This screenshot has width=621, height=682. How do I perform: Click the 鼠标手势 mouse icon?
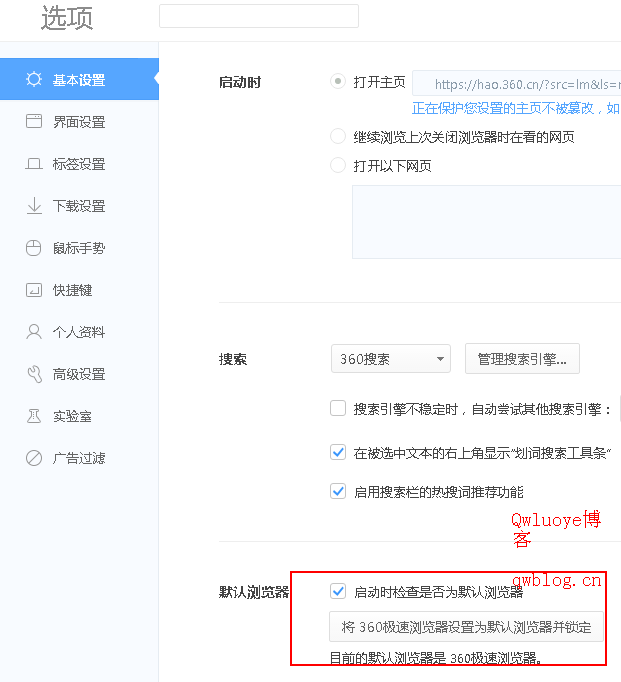(34, 248)
